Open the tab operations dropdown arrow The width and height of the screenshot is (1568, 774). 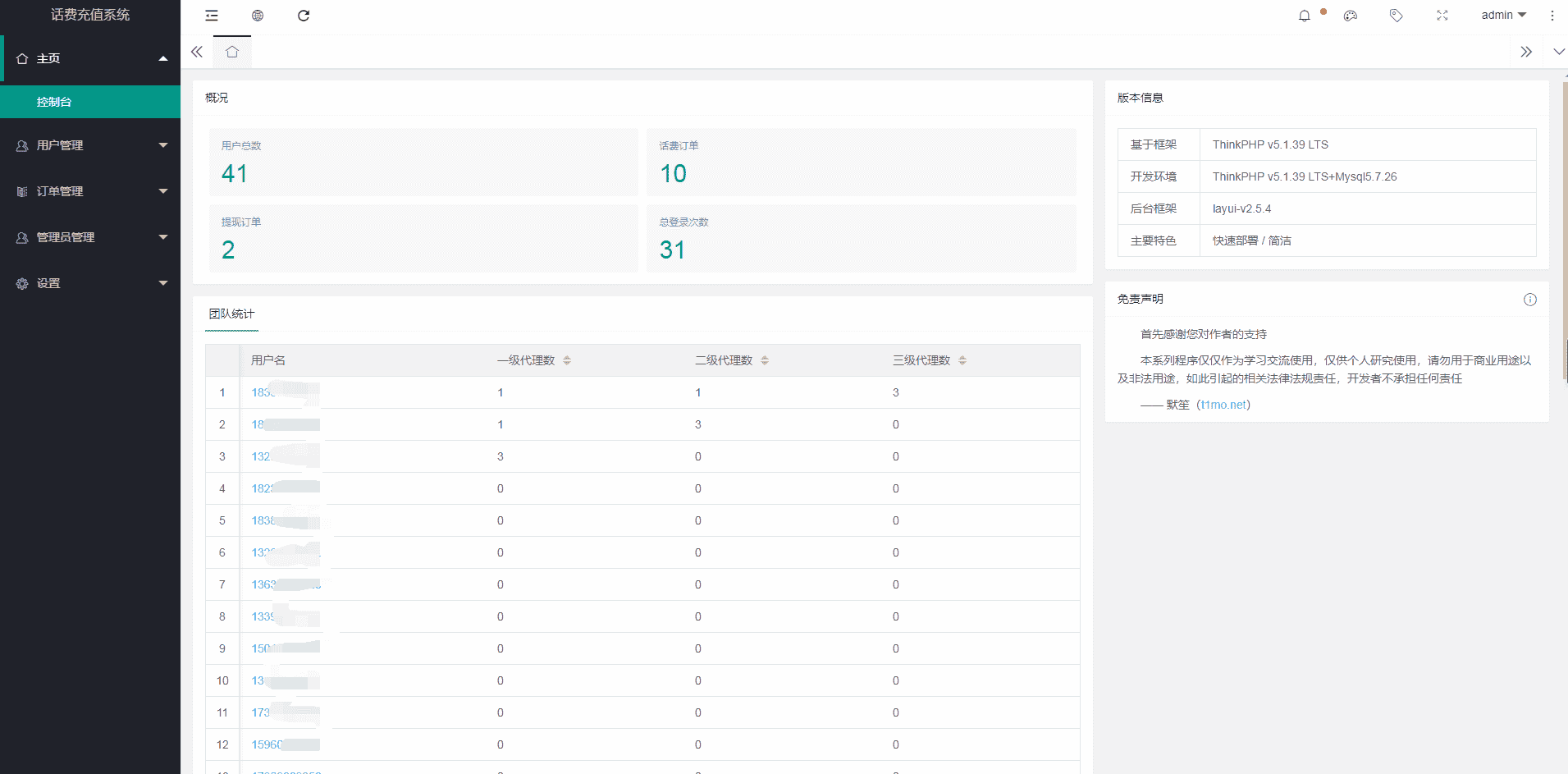tap(1558, 52)
